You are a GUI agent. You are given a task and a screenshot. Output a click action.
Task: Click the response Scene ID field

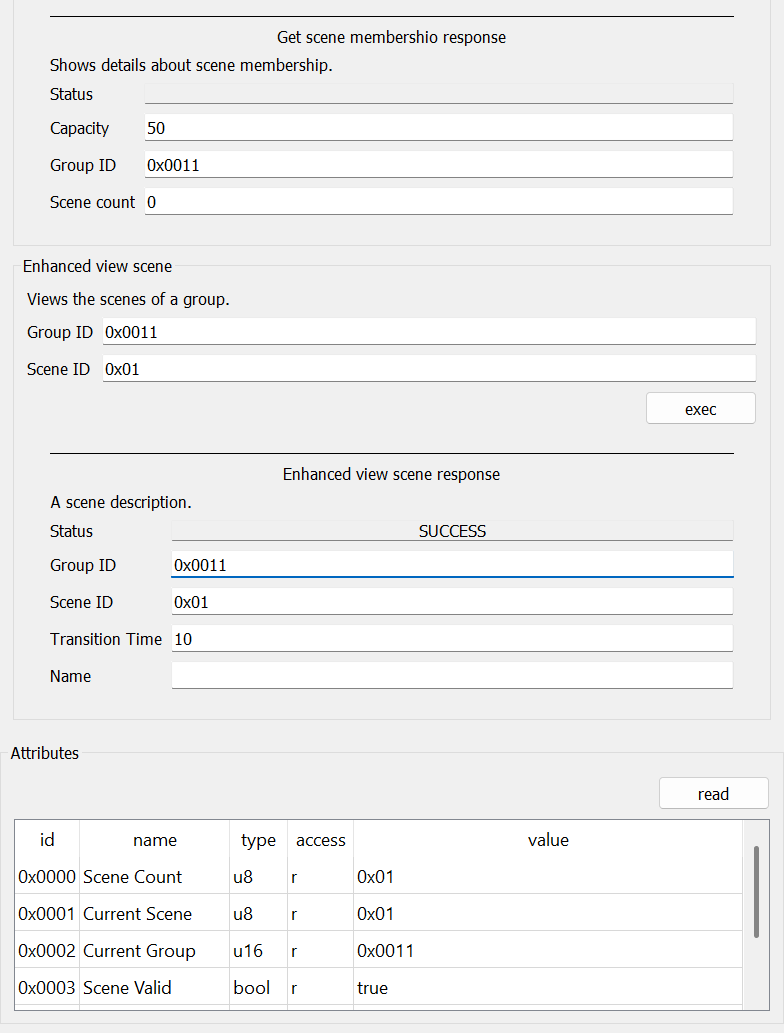[x=452, y=601]
